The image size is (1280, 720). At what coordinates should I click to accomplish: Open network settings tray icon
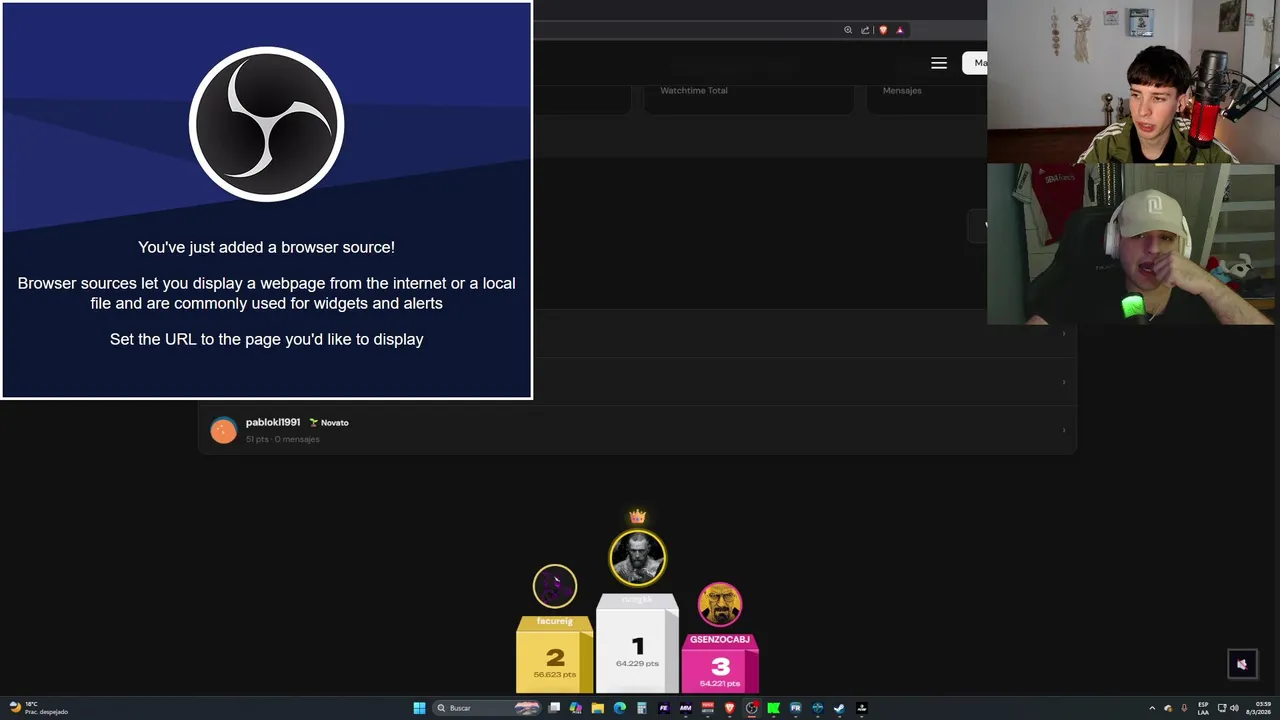pyautogui.click(x=1222, y=708)
